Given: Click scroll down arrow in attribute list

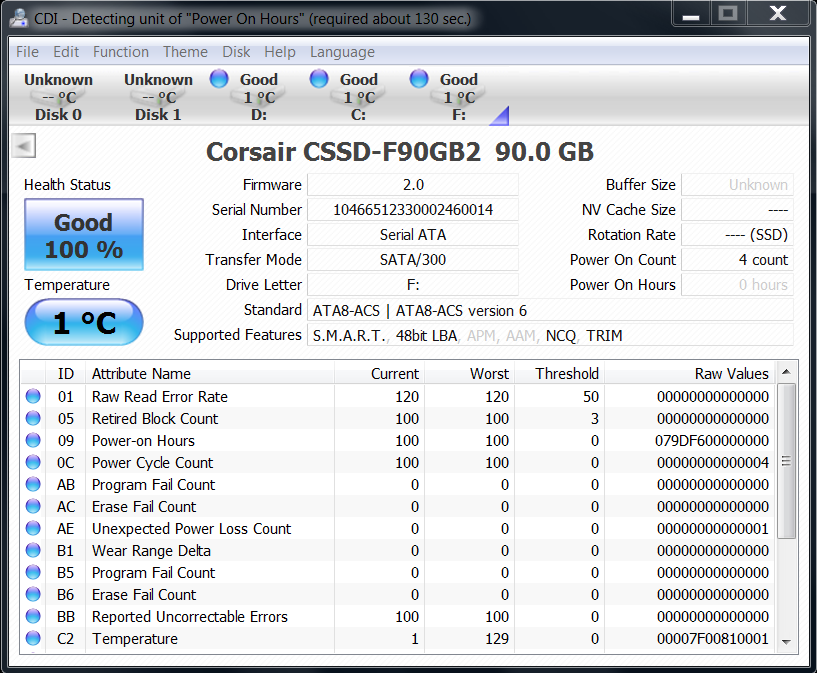Looking at the screenshot, I should tap(786, 641).
